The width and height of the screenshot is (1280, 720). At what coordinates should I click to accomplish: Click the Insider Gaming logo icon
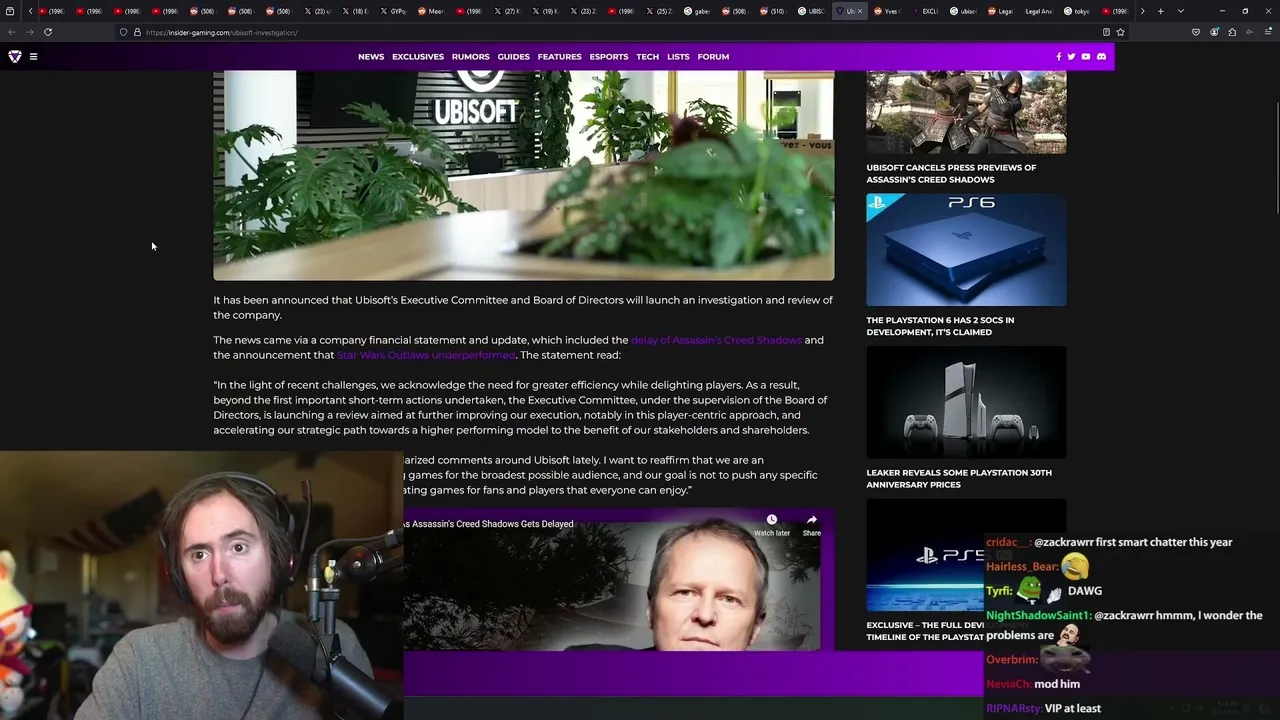coord(14,57)
